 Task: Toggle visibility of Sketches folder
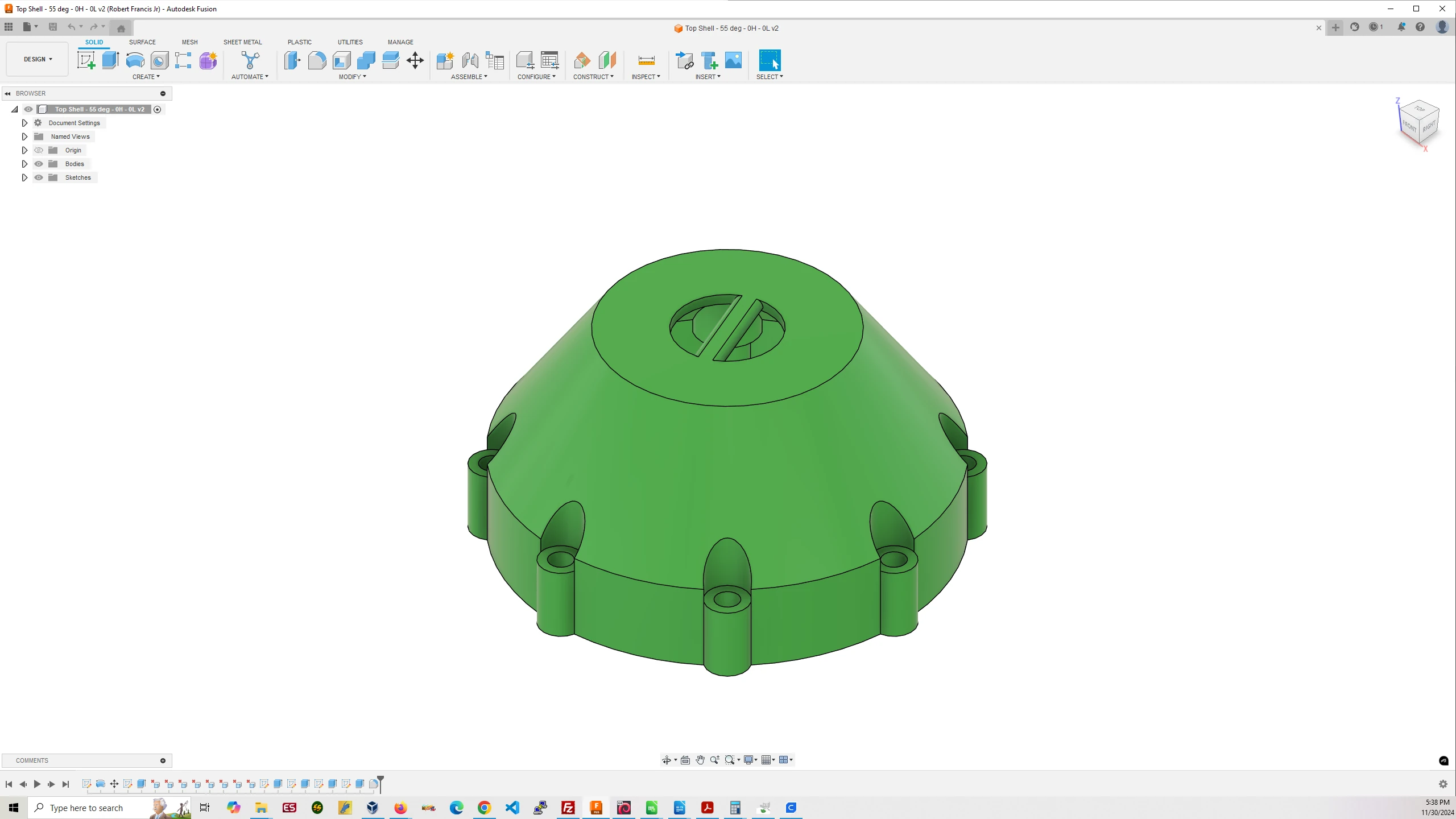point(39,177)
